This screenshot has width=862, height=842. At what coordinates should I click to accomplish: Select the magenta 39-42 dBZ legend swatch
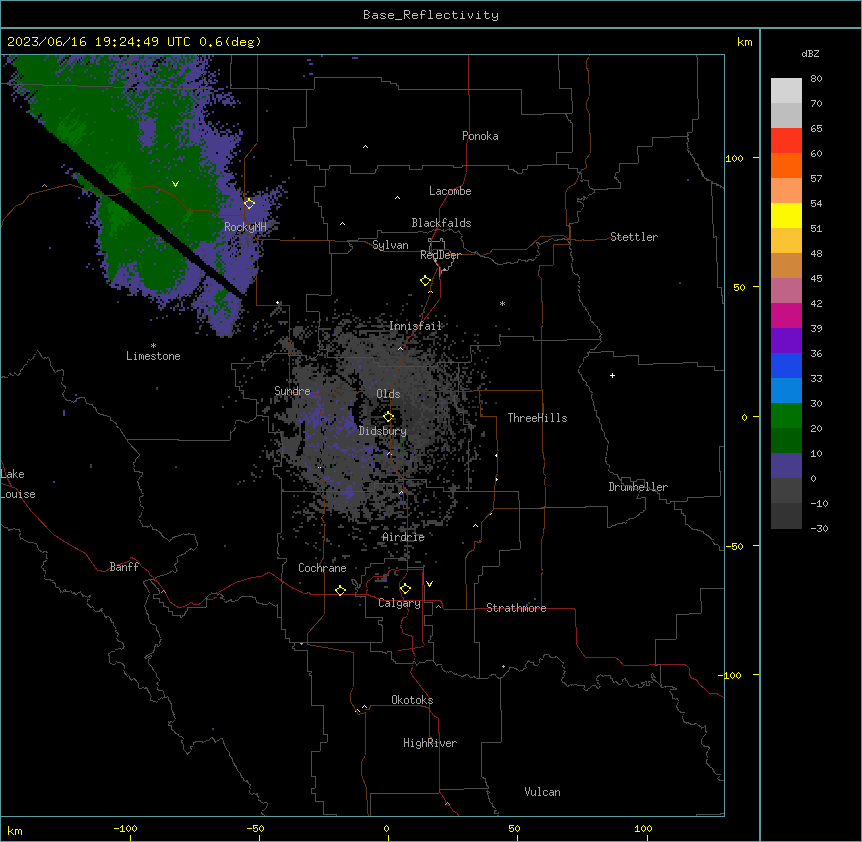[x=786, y=315]
